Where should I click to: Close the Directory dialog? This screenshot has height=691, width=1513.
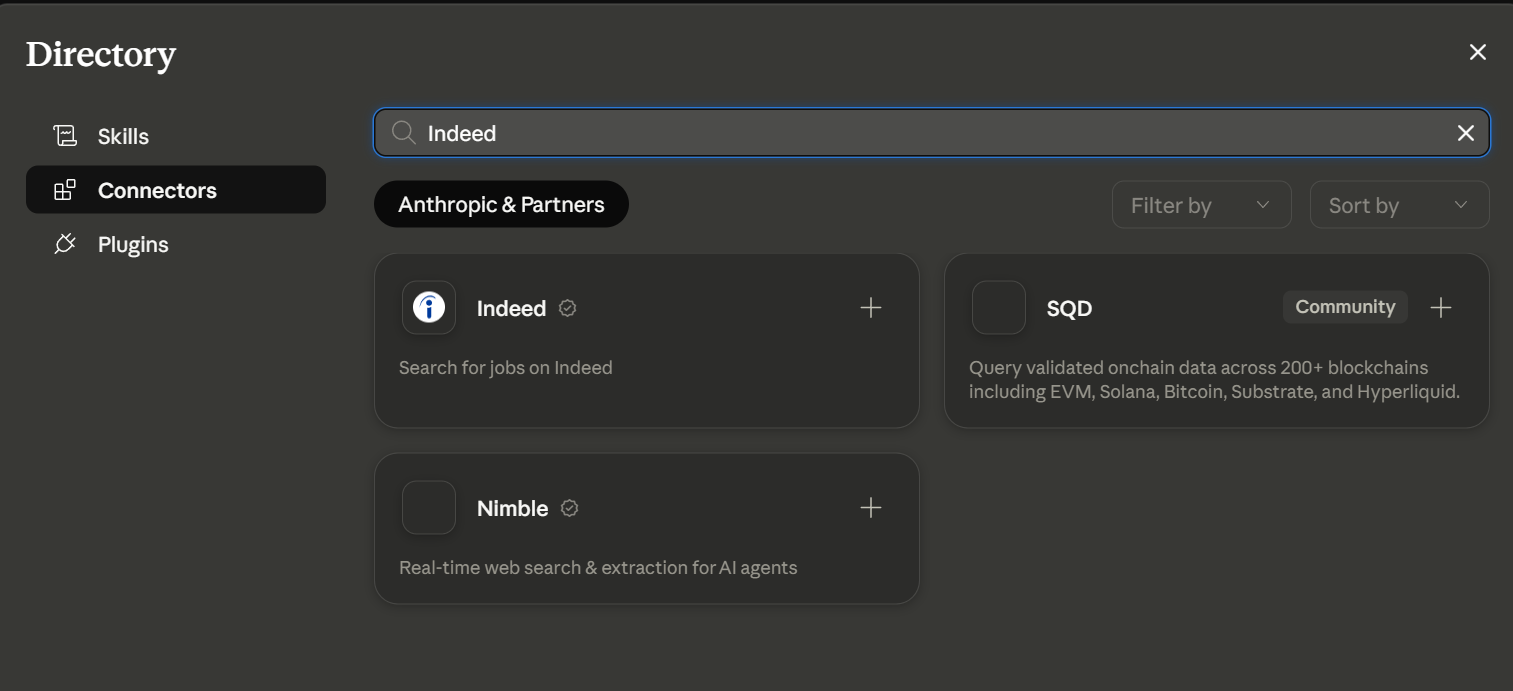click(x=1478, y=52)
